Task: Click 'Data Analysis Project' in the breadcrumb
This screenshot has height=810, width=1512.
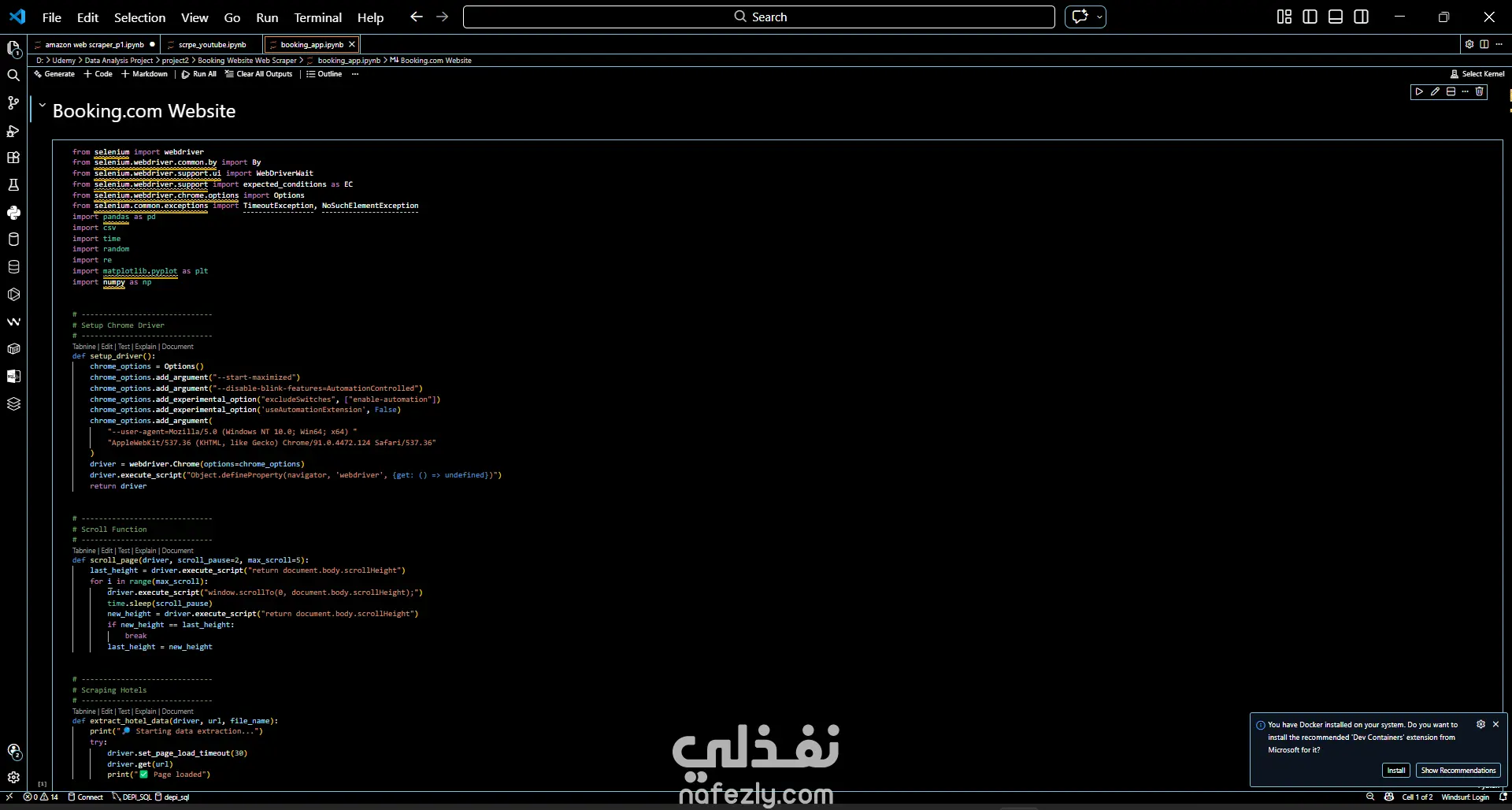Action: click(119, 61)
